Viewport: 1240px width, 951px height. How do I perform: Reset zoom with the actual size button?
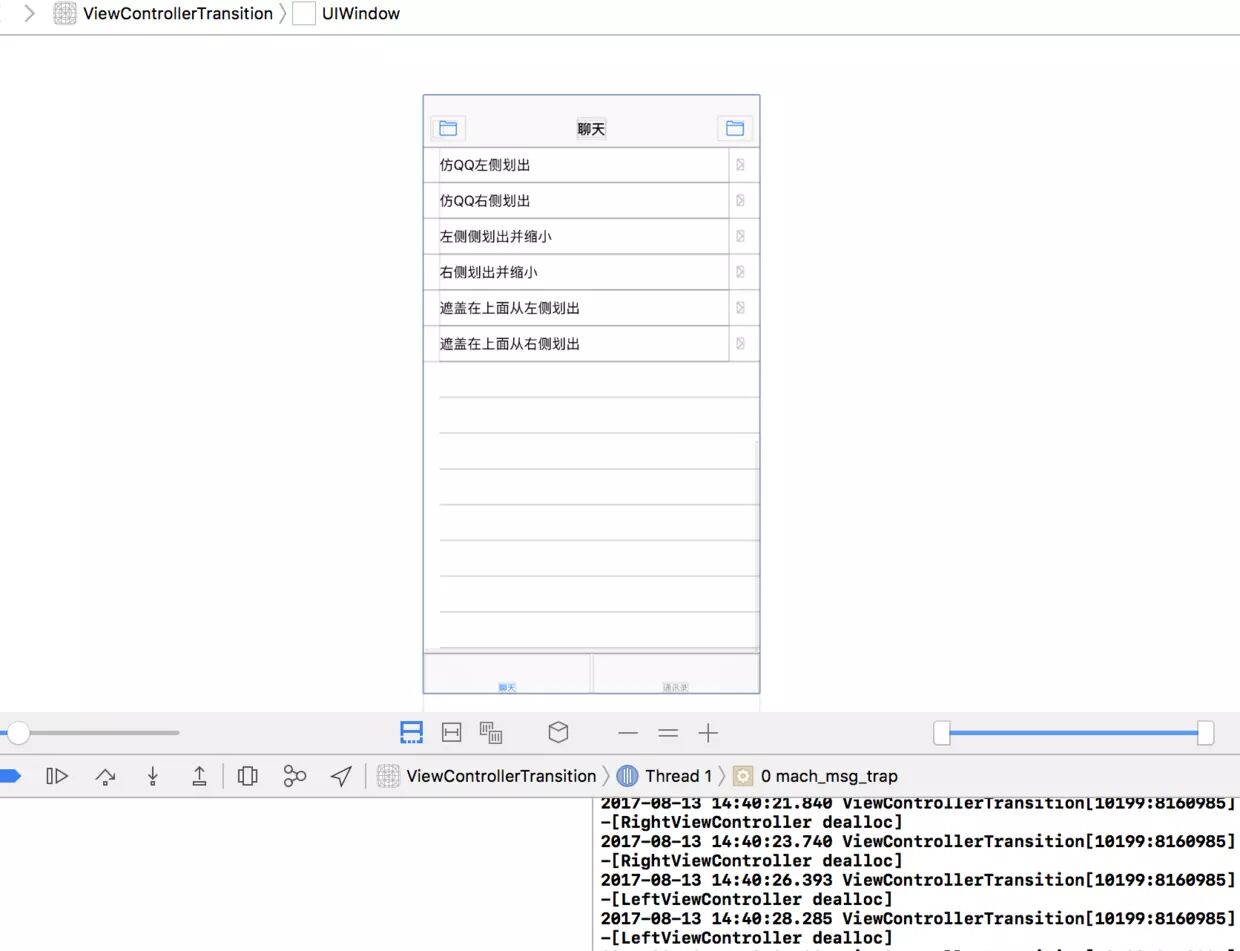668,733
